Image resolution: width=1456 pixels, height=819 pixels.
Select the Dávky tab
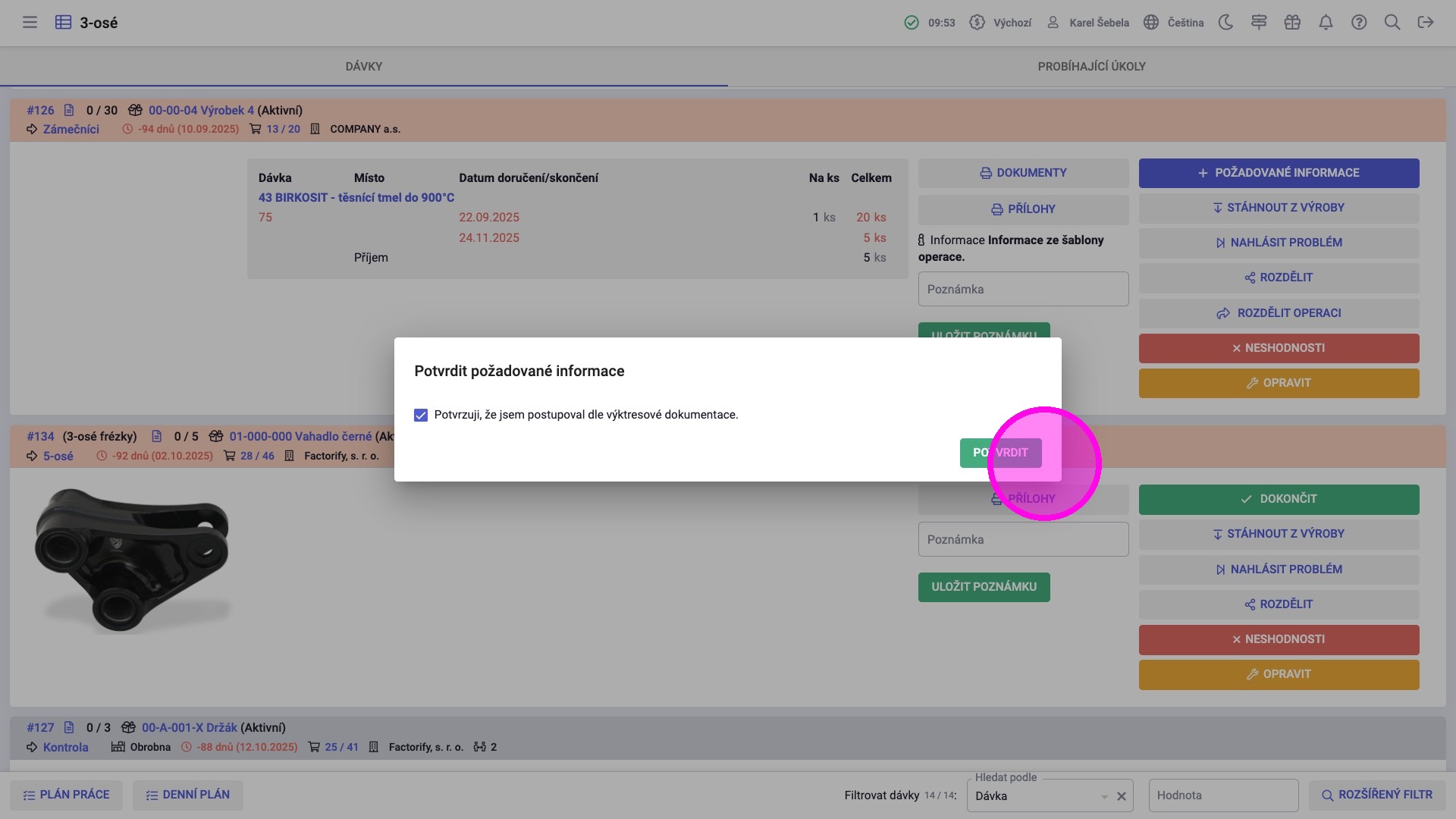(364, 67)
